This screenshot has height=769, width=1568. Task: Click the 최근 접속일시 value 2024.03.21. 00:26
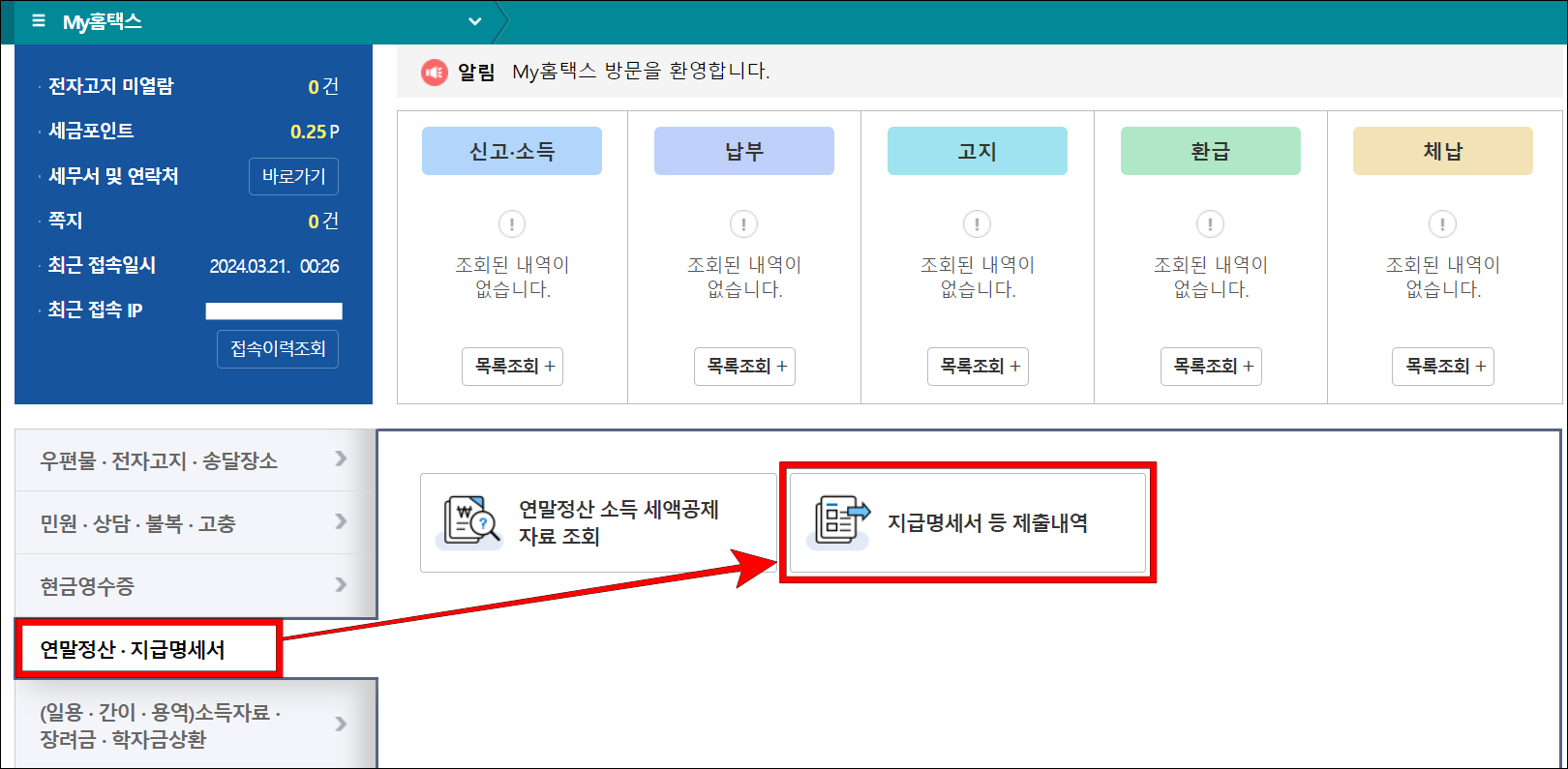pos(275,266)
